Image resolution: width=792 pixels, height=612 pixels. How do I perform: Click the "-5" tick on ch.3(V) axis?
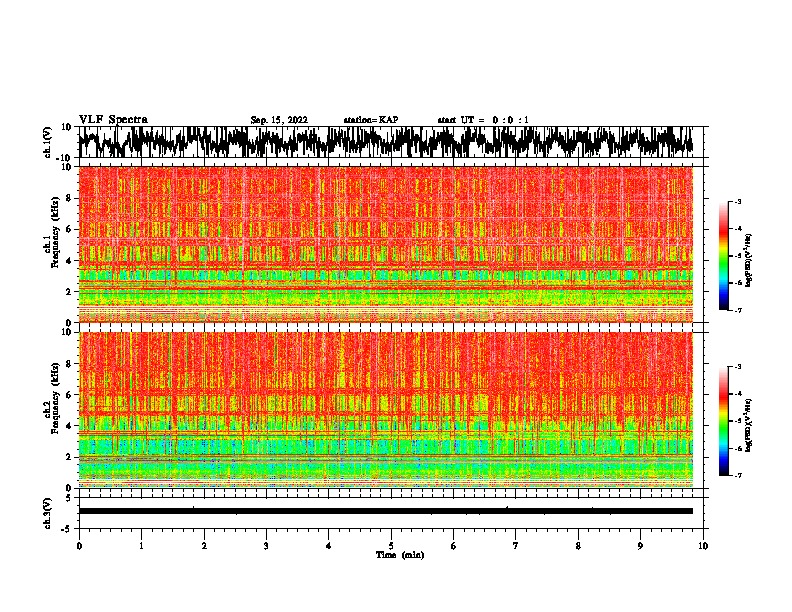point(67,529)
